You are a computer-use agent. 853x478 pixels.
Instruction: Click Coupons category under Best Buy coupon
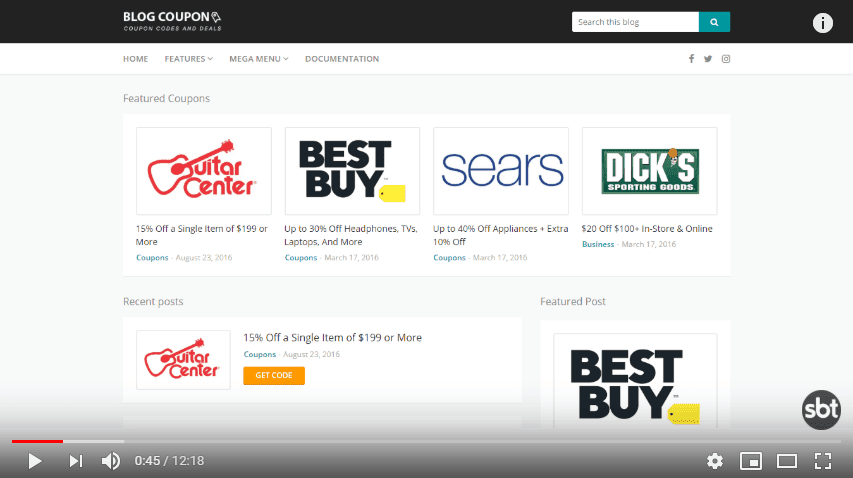coord(300,257)
